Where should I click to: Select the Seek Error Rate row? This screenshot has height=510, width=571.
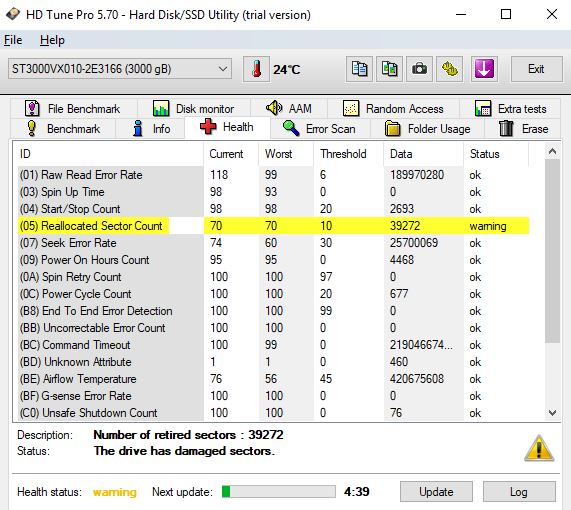coord(273,243)
